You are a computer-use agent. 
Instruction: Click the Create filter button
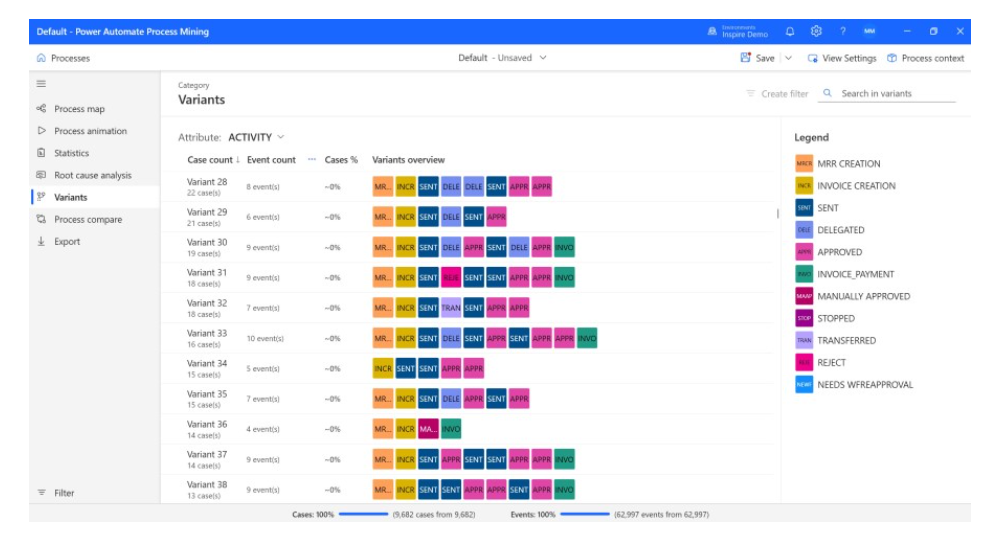click(x=777, y=93)
